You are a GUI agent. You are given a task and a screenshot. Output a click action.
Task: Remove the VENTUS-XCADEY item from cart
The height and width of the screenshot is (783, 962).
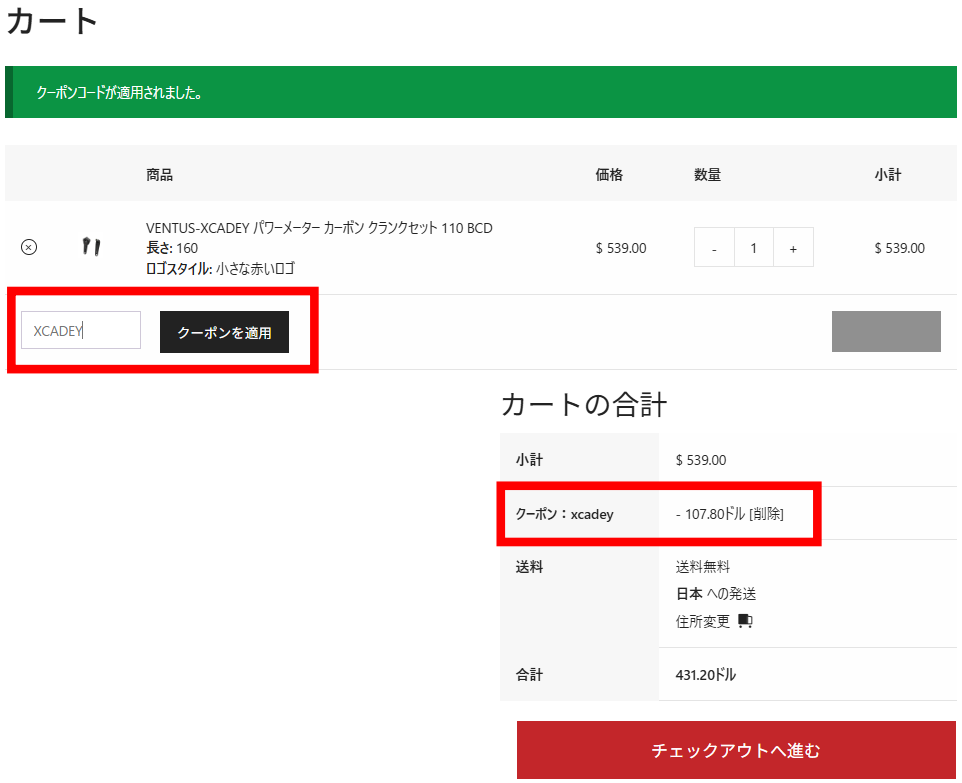pyautogui.click(x=29, y=247)
